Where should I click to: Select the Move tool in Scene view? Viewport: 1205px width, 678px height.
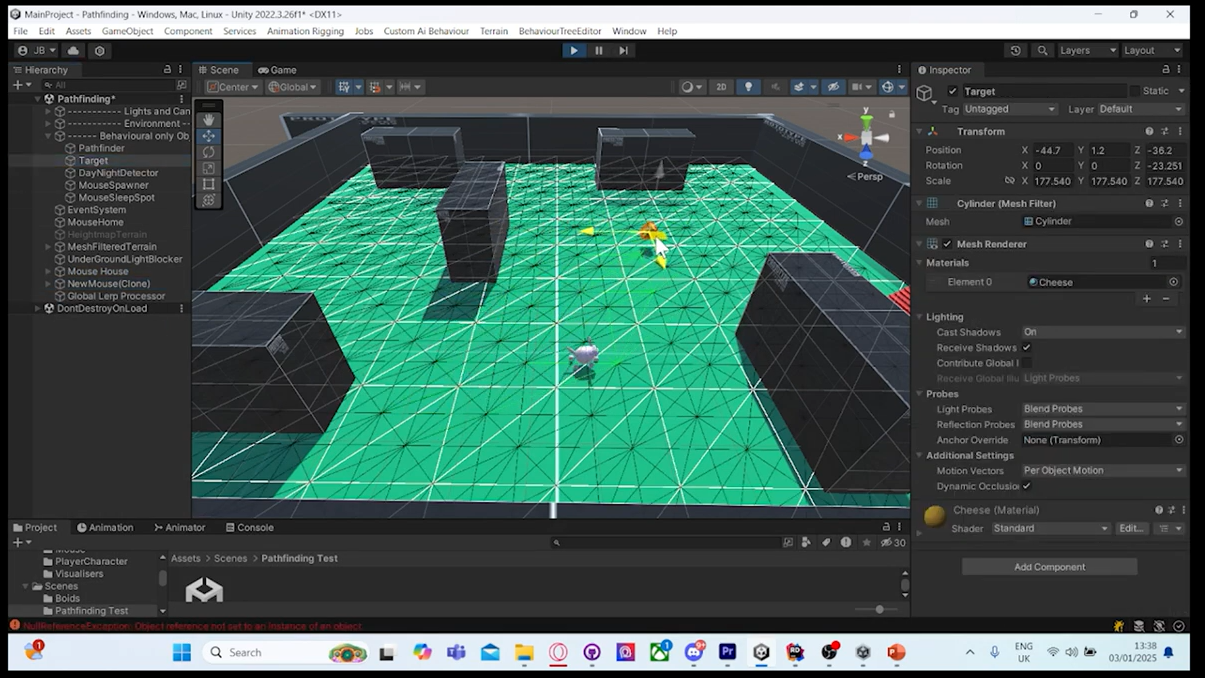coord(209,136)
